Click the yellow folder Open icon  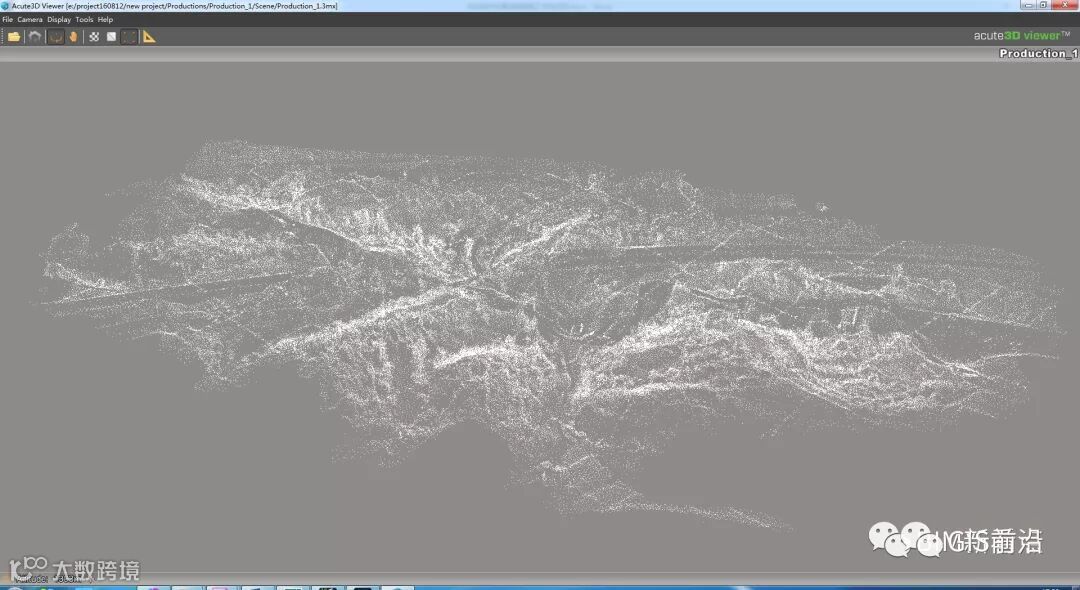14,36
